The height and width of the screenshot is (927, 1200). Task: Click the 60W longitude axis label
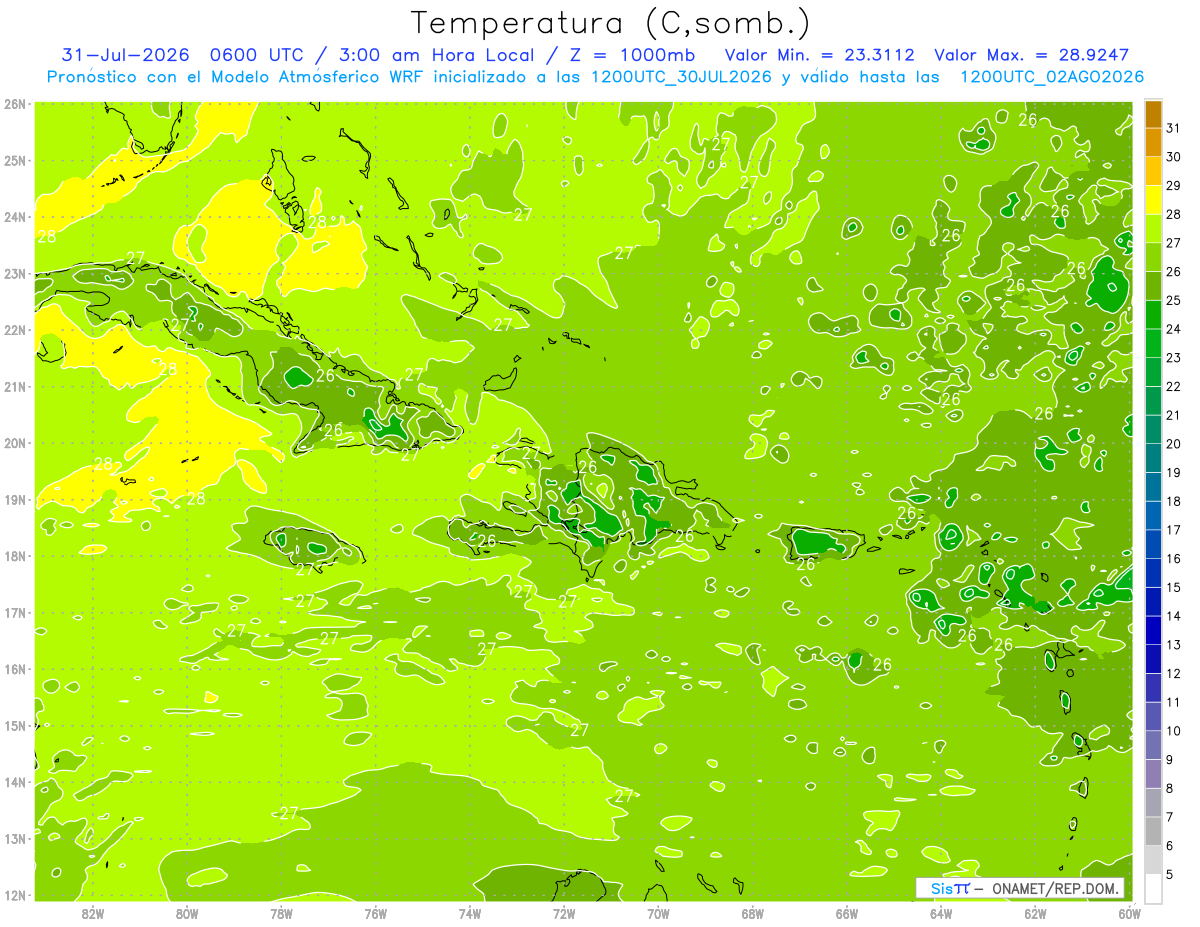[1130, 913]
